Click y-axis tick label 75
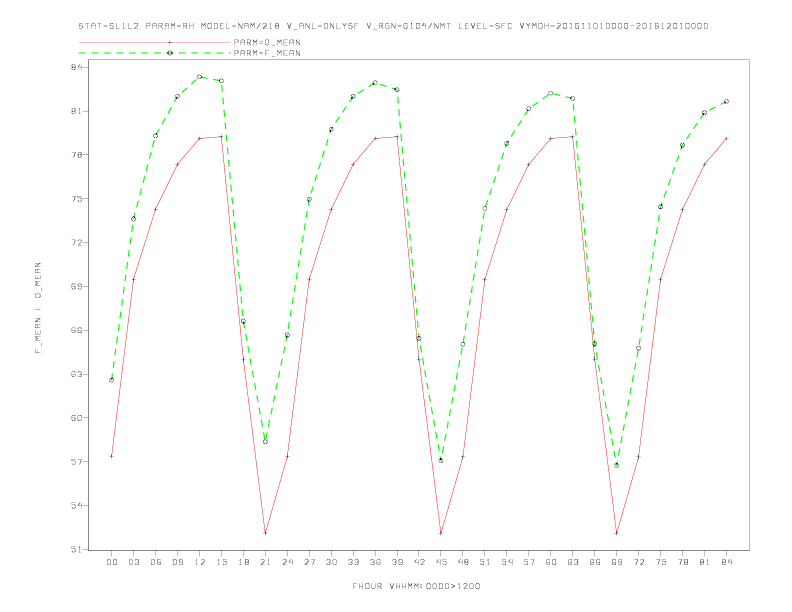792x612 pixels. tap(77, 198)
